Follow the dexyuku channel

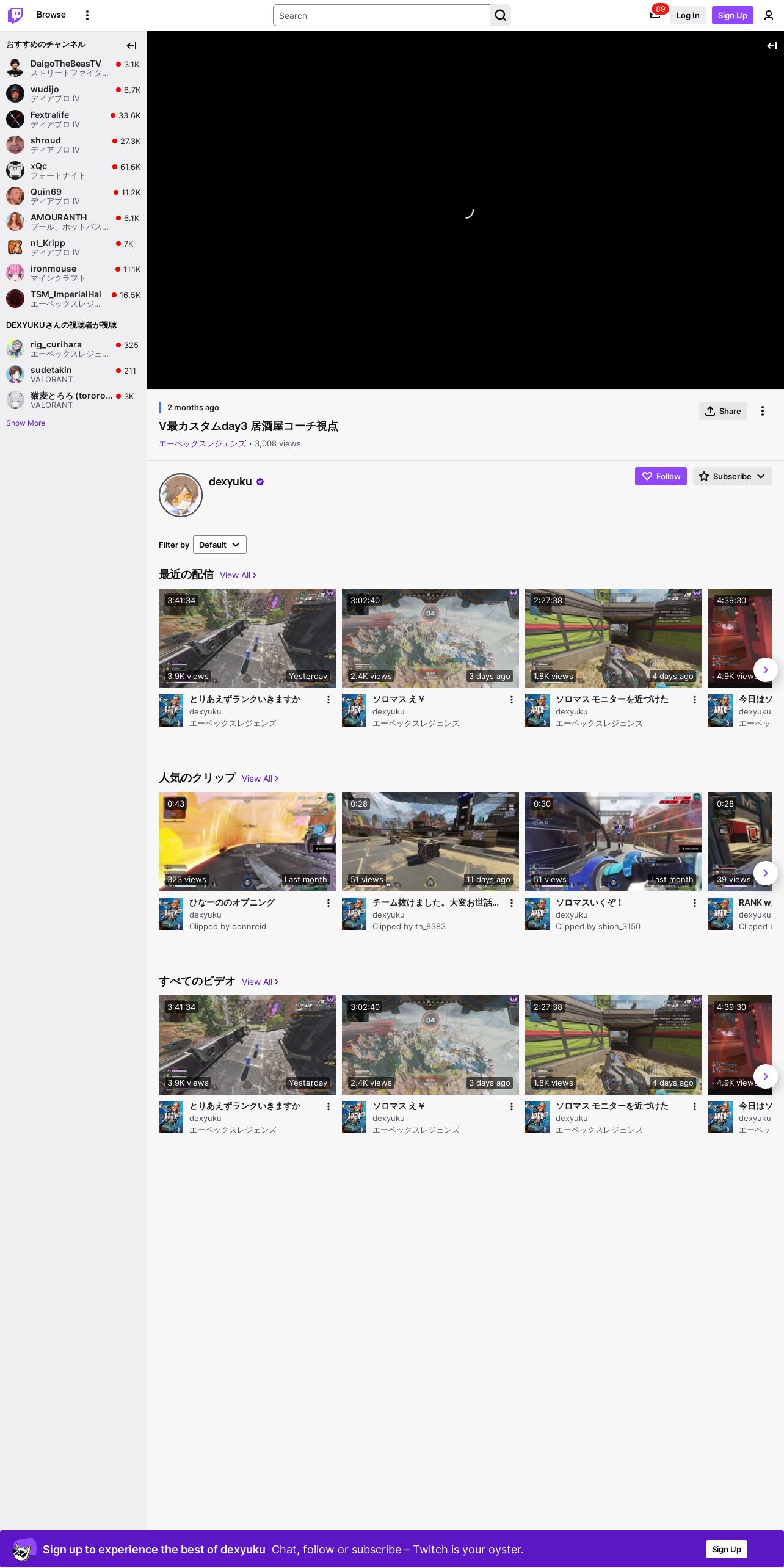coord(661,476)
